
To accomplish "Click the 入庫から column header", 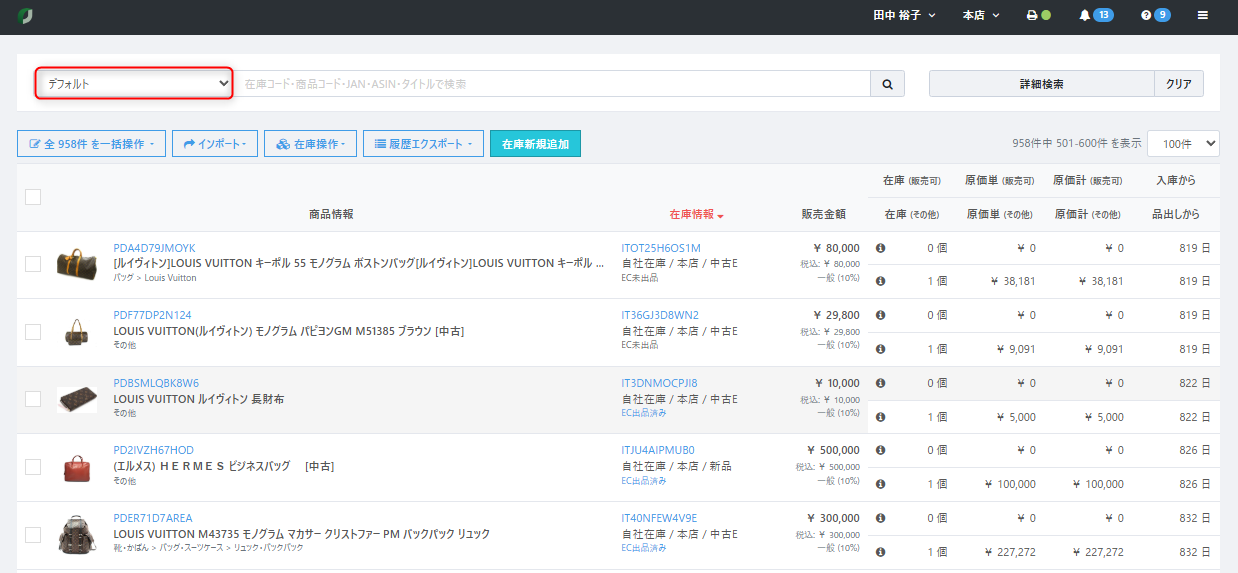I will (1175, 181).
